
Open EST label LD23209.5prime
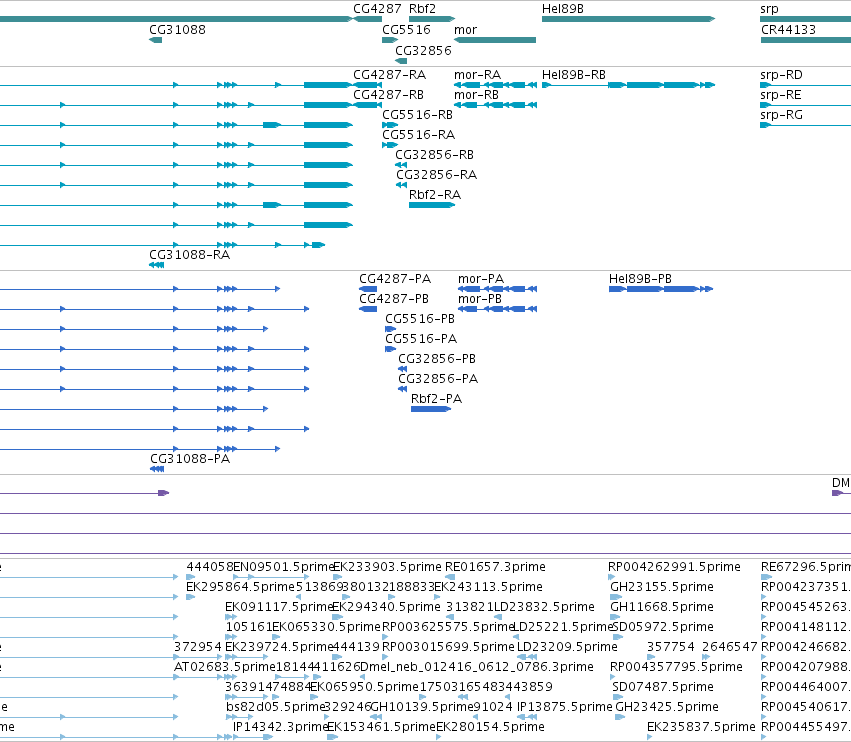coord(567,647)
